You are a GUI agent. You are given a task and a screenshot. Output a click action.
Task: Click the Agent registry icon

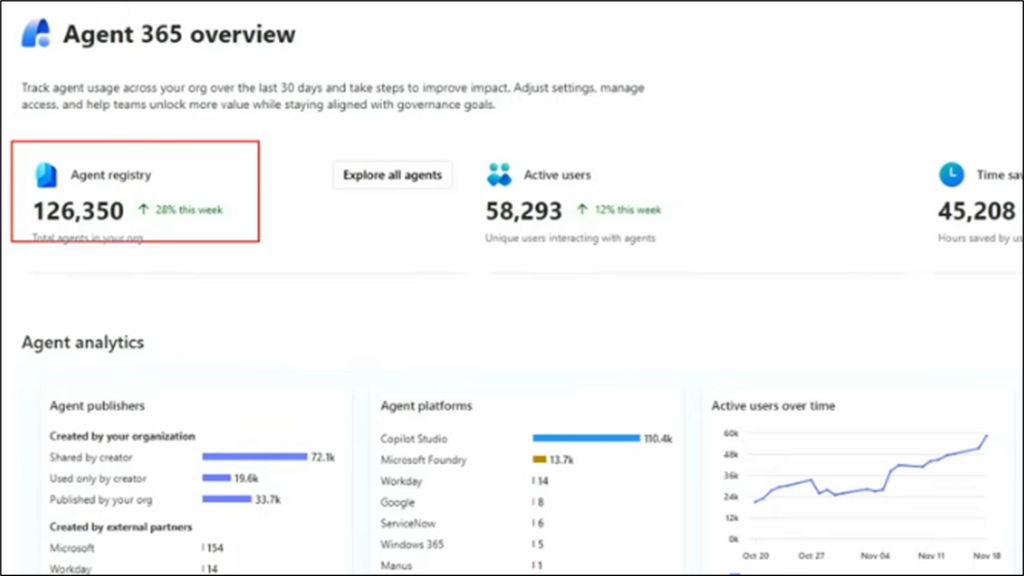pyautogui.click(x=47, y=175)
